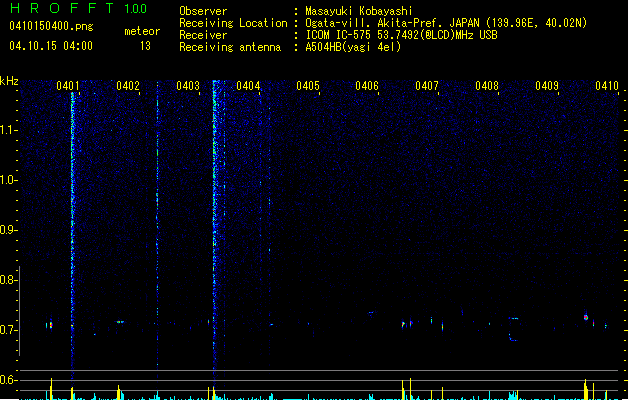Click the 0.8 kHz frequency axis label

[8, 280]
